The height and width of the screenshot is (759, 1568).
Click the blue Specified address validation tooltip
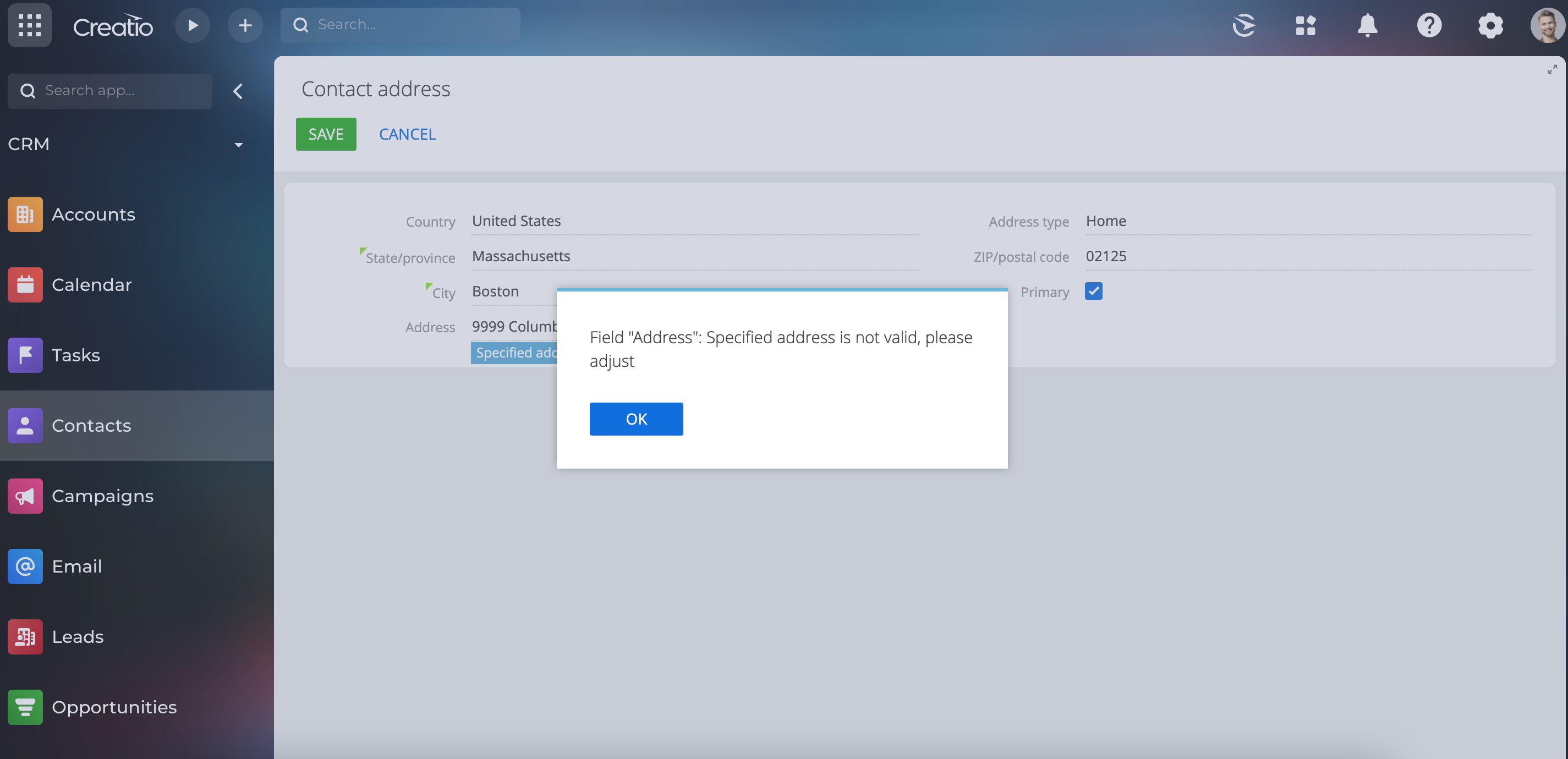(x=514, y=353)
